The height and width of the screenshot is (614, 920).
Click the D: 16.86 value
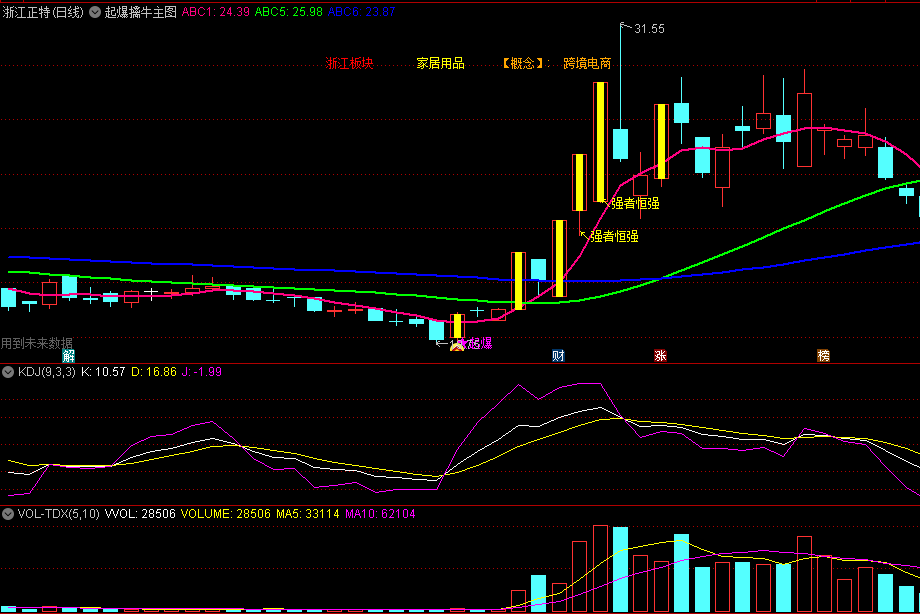[x=154, y=372]
